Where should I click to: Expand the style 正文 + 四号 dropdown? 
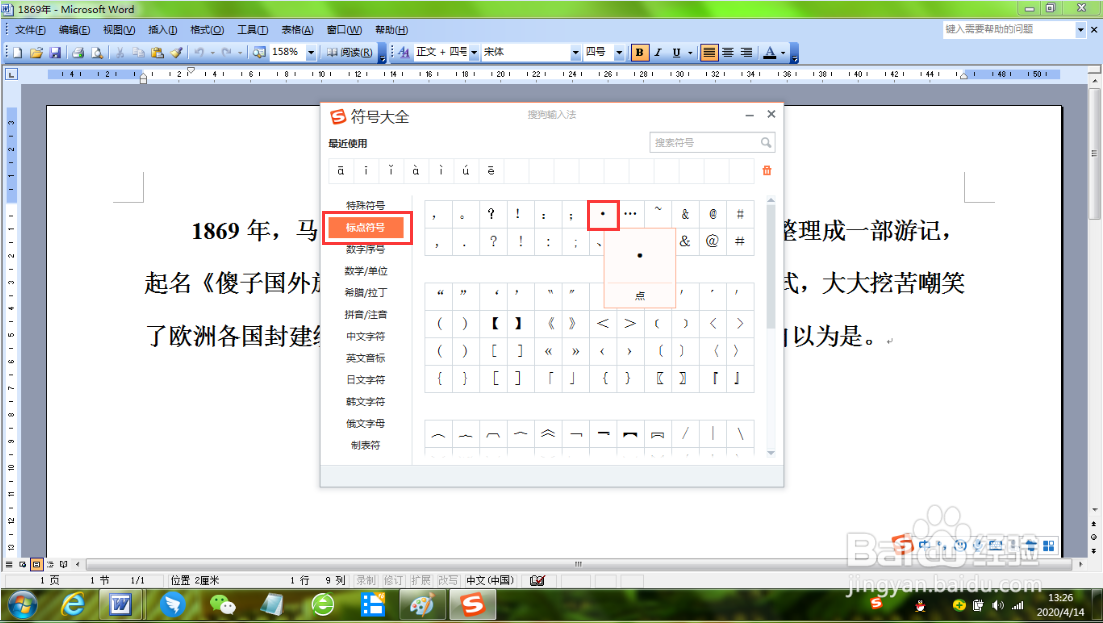point(474,53)
